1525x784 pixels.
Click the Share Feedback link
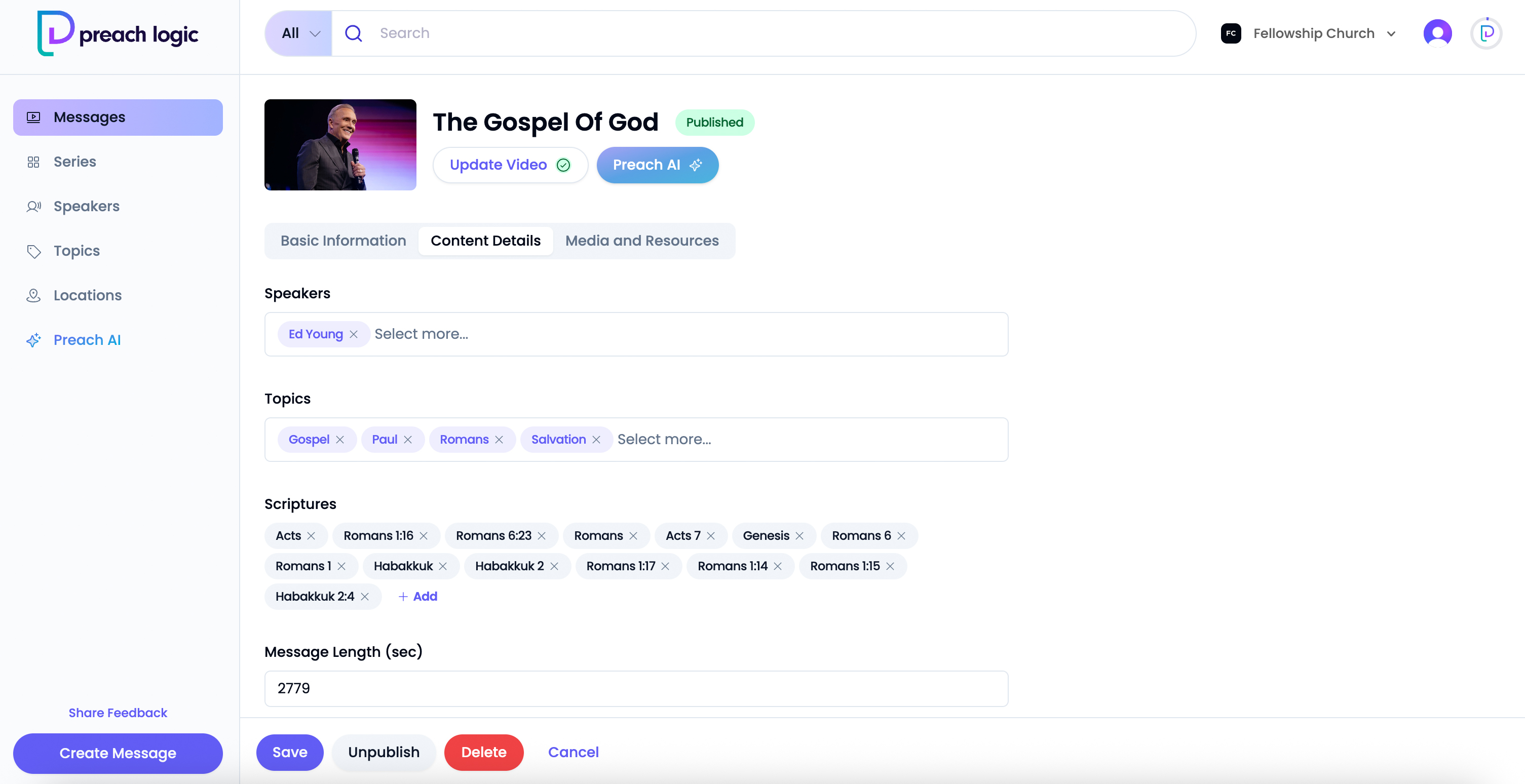point(118,713)
